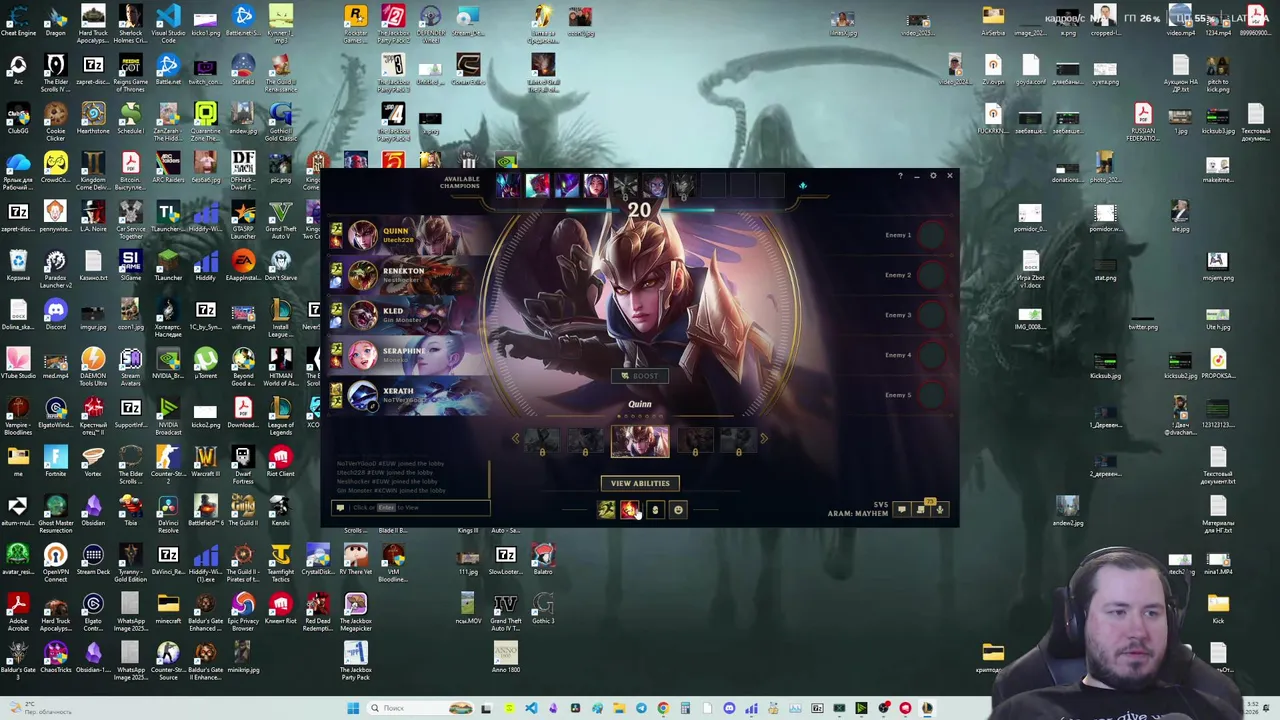
Task: Open the Recycle Bin (Корзина) icon
Action: pos(18,266)
